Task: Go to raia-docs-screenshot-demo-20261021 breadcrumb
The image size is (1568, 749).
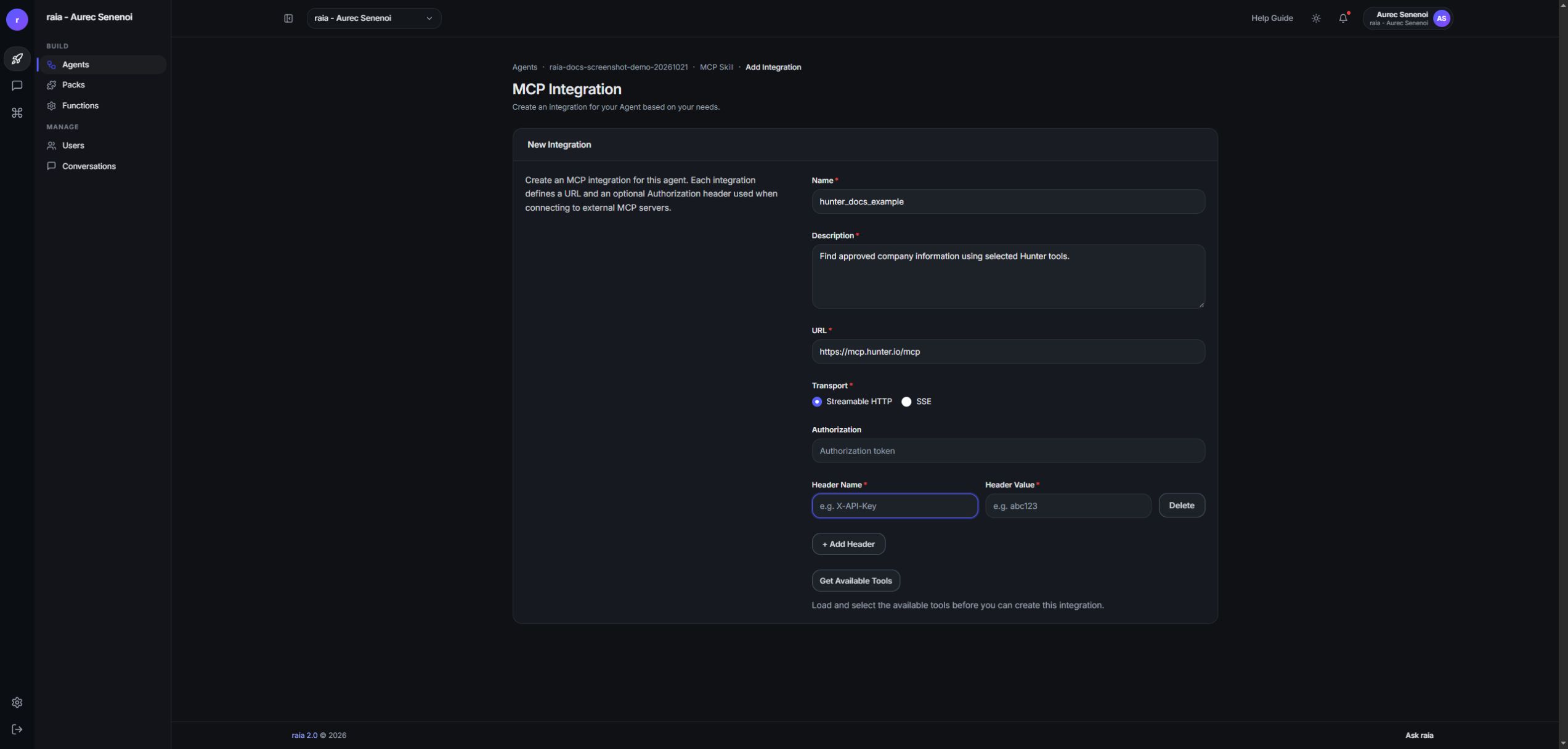Action: coord(619,67)
